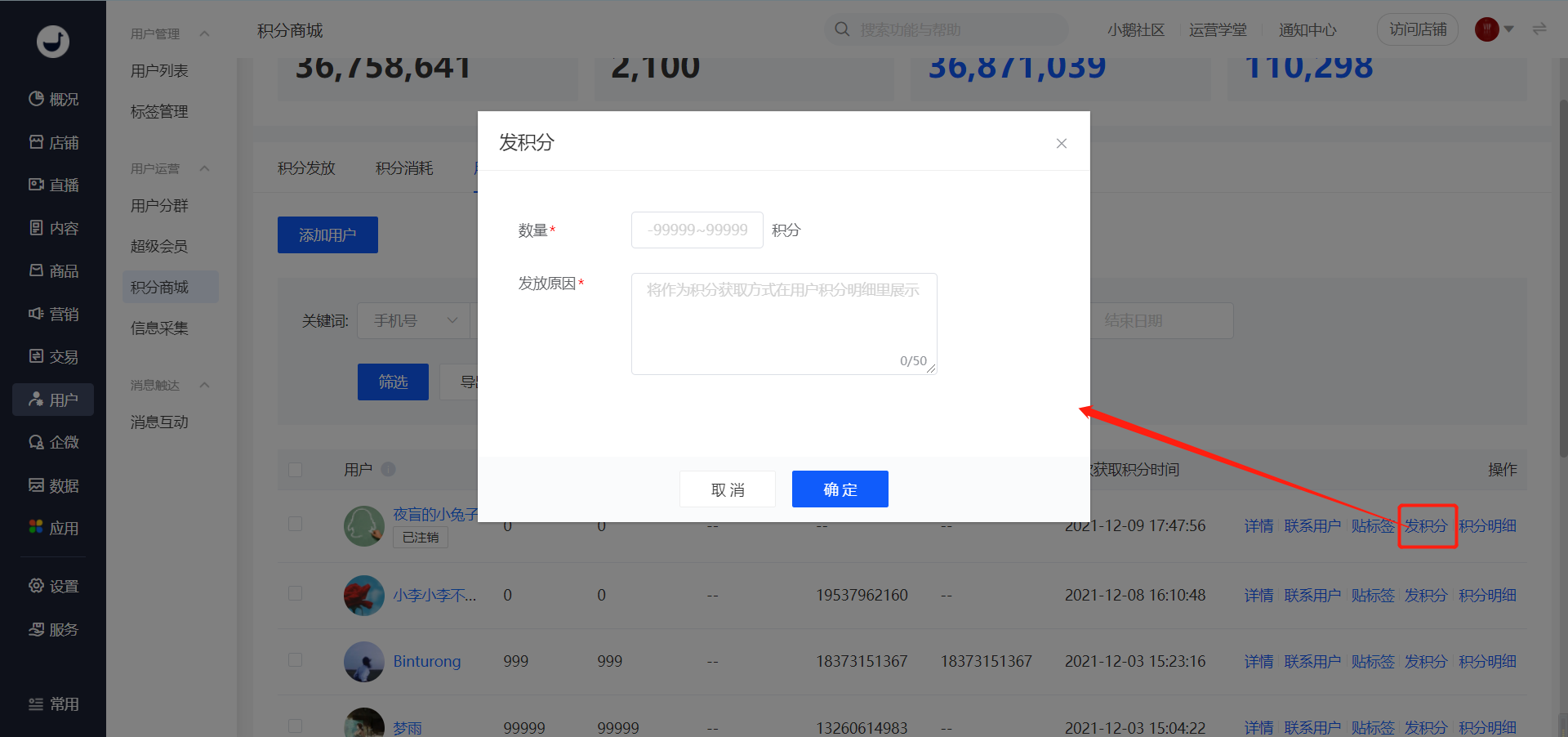Check the row checkbox for 小李小李不...

point(296,593)
